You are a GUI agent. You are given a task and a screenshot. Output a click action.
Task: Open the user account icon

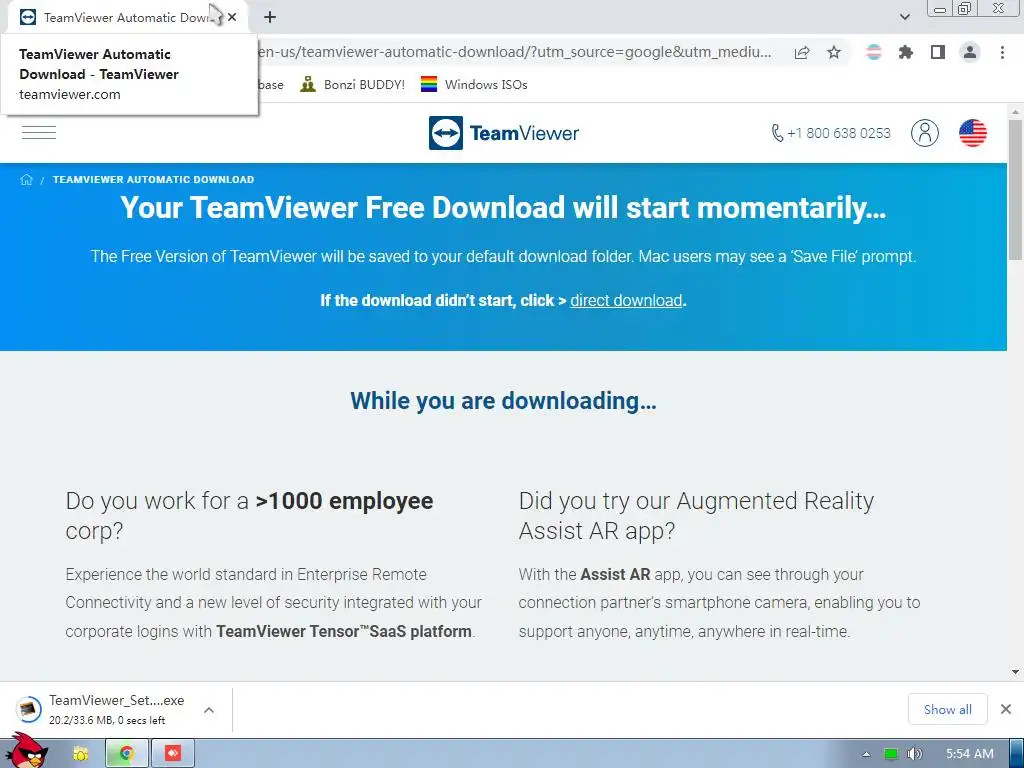click(x=925, y=133)
